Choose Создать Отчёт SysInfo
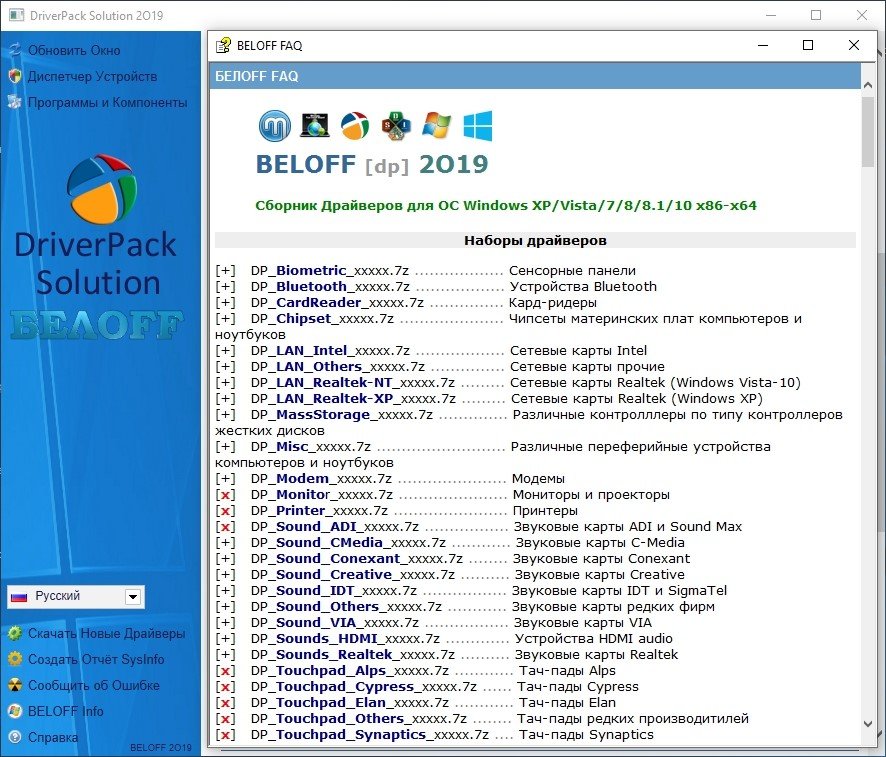 pyautogui.click(x=96, y=659)
